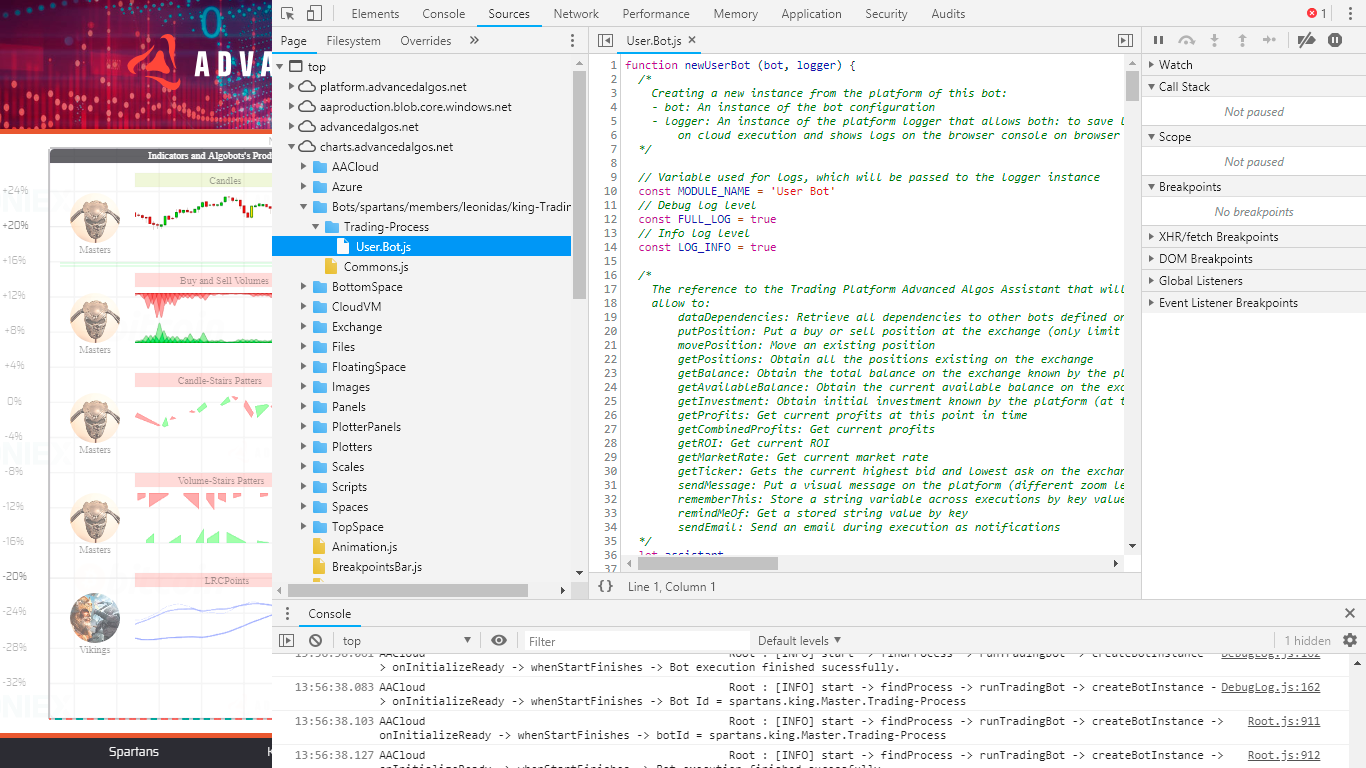Click the pretty print braces icon
Viewport: 1366px width, 768px height.
tap(605, 587)
